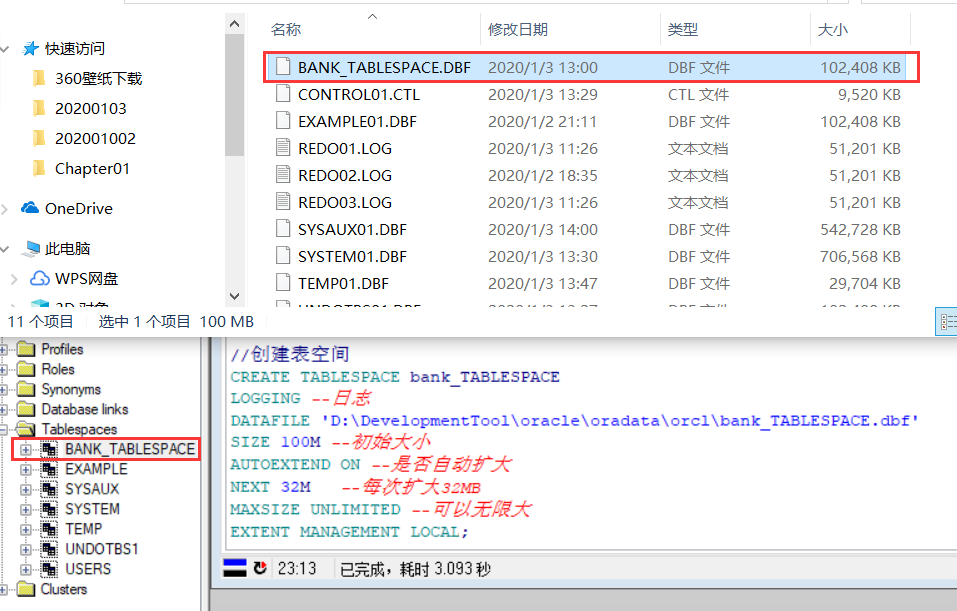
Task: Click the navigation pane scrollbar thumb
Action: pyautogui.click(x=234, y=95)
